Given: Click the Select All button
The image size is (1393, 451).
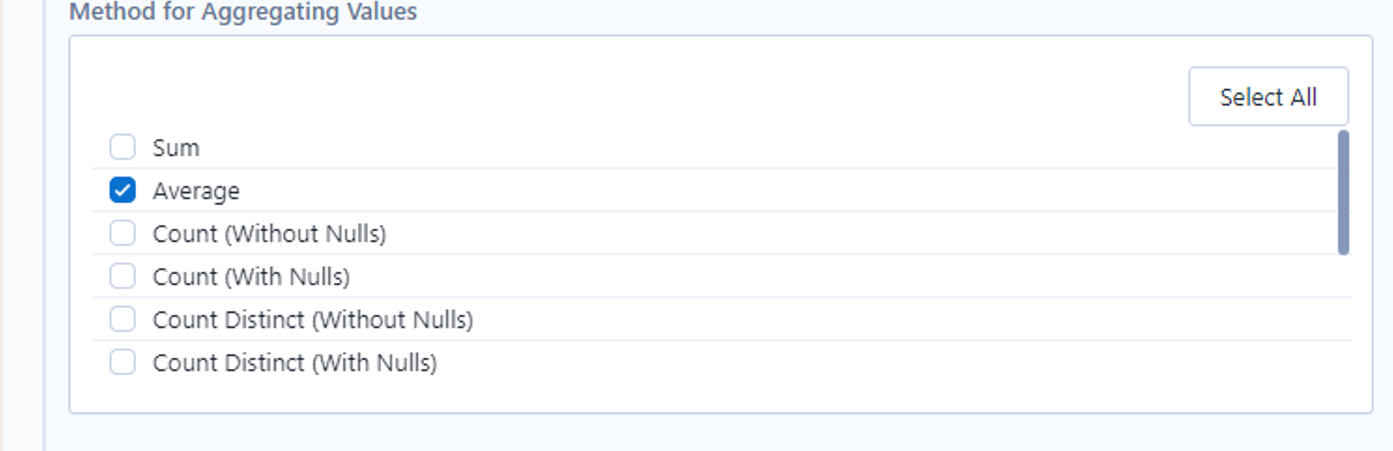Looking at the screenshot, I should (1267, 97).
